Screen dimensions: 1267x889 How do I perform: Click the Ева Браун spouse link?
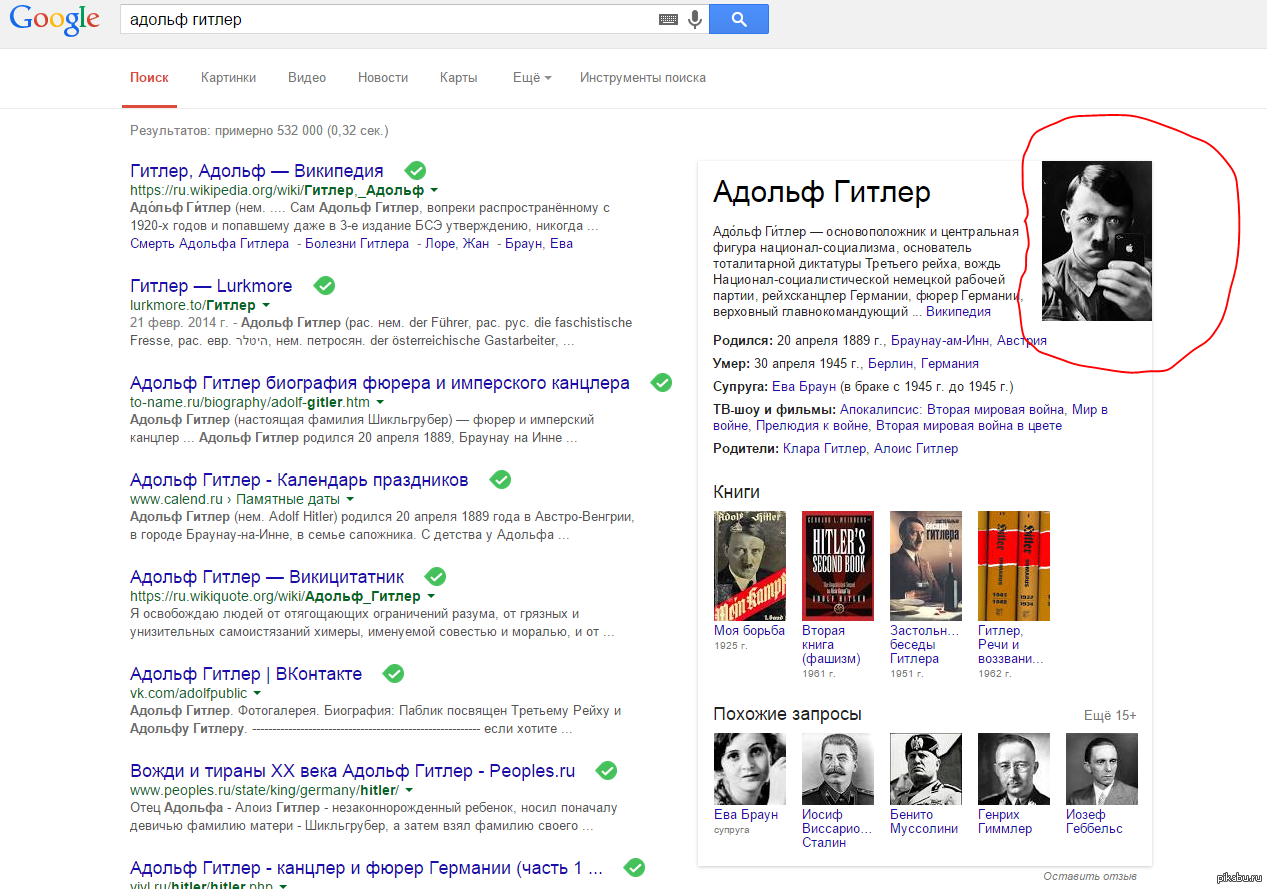pos(803,386)
